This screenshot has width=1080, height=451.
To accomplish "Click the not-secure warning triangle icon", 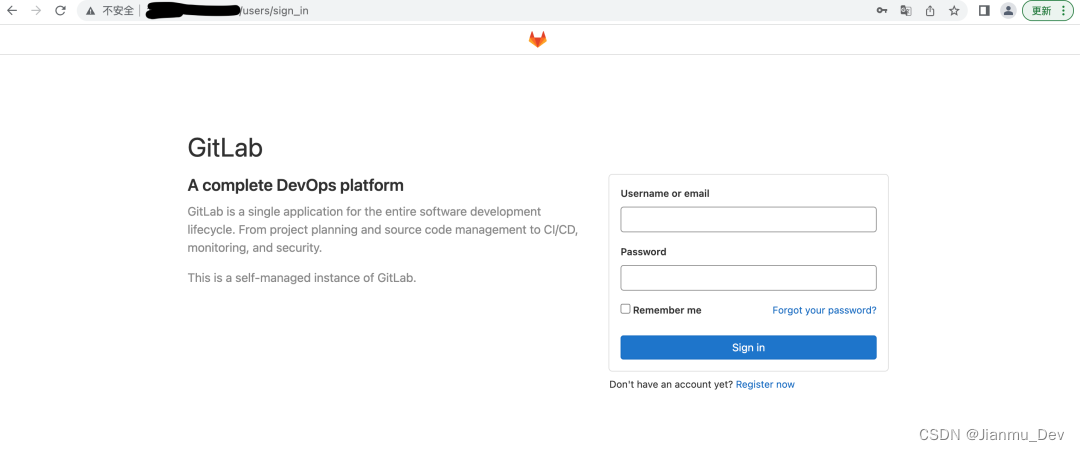I will pos(90,11).
